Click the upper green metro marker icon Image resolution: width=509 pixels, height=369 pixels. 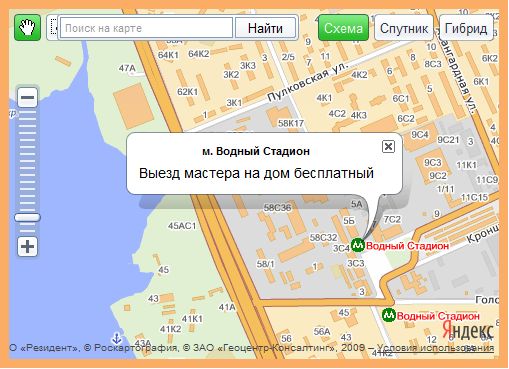(358, 245)
